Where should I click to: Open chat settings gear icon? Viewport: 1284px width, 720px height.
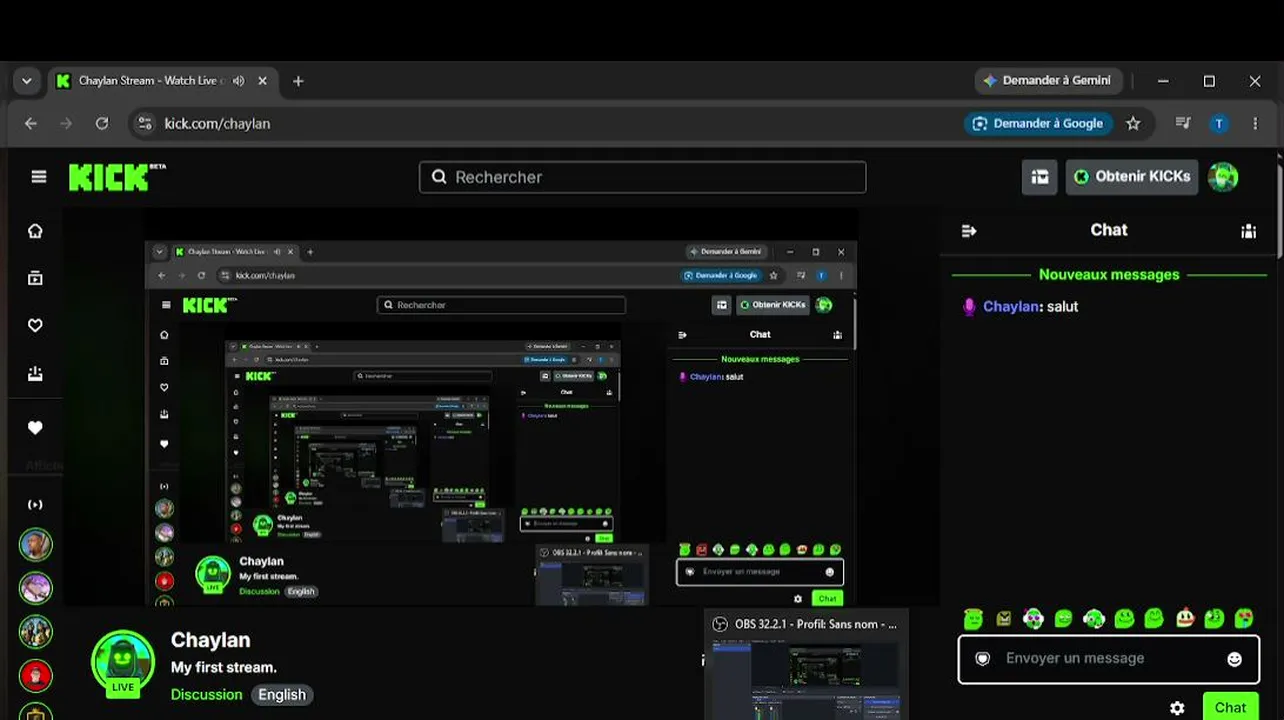click(x=1177, y=708)
